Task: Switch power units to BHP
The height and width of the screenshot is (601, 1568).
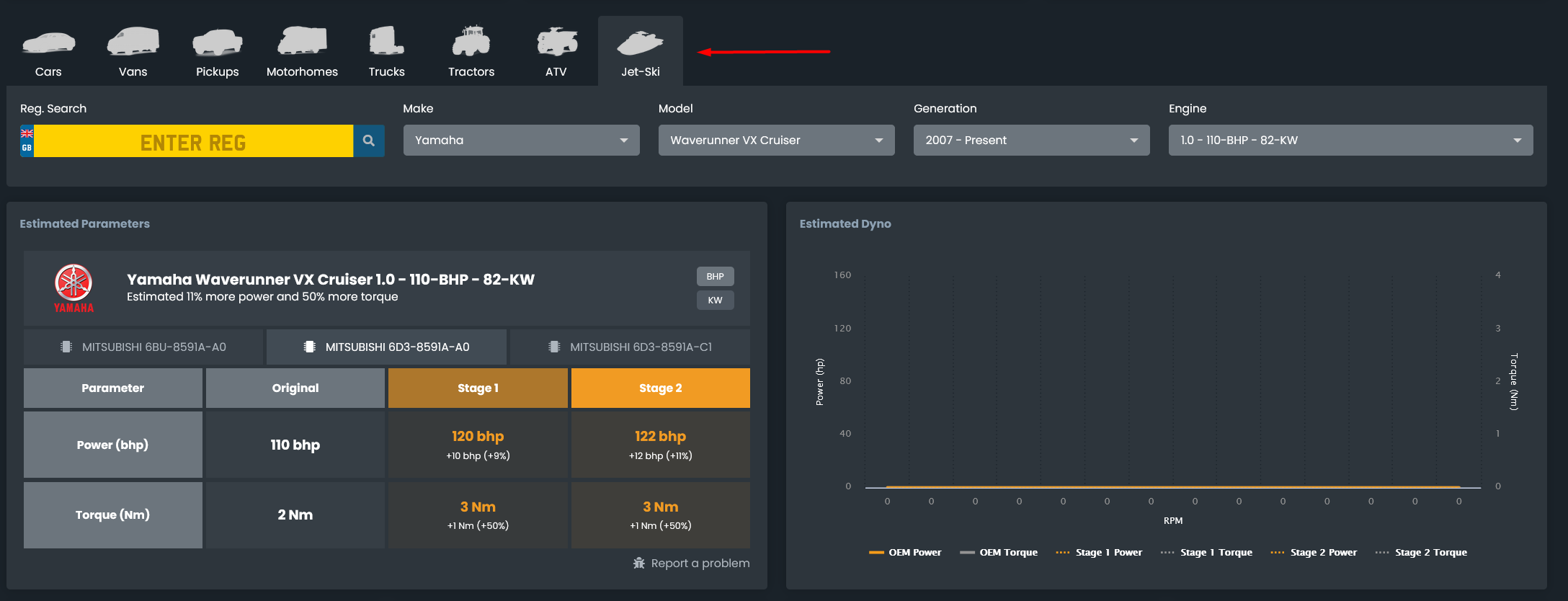Action: [716, 276]
